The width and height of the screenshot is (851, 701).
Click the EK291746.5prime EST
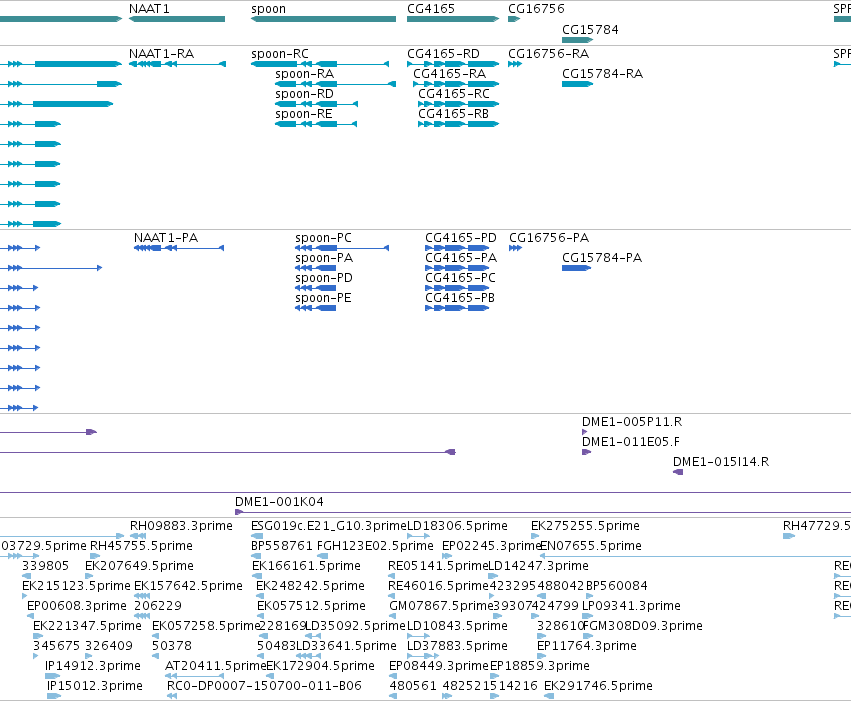click(x=548, y=696)
